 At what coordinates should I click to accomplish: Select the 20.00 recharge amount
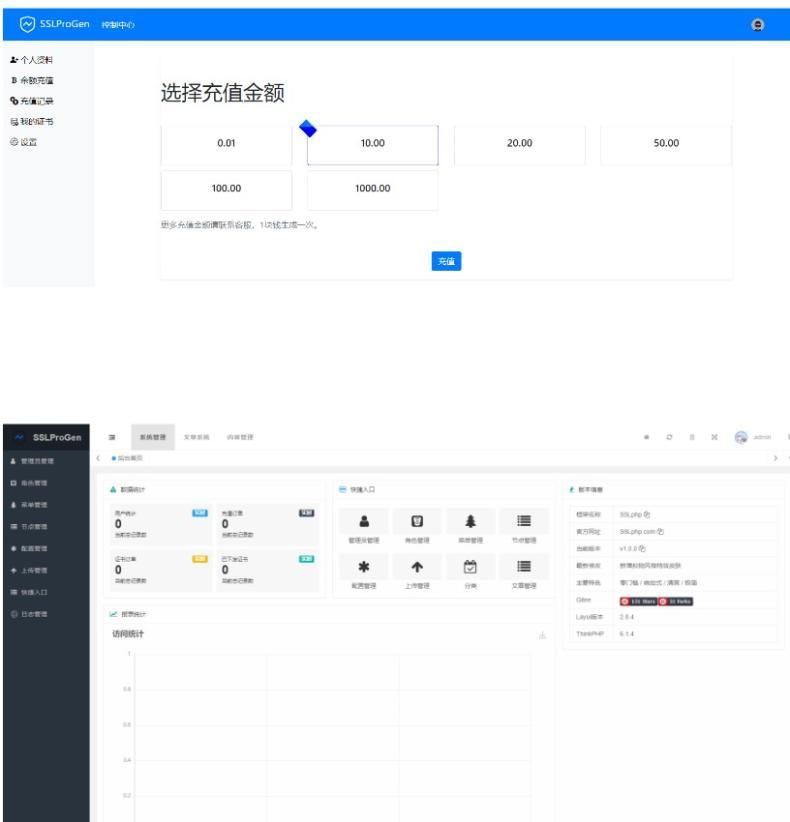(x=520, y=143)
